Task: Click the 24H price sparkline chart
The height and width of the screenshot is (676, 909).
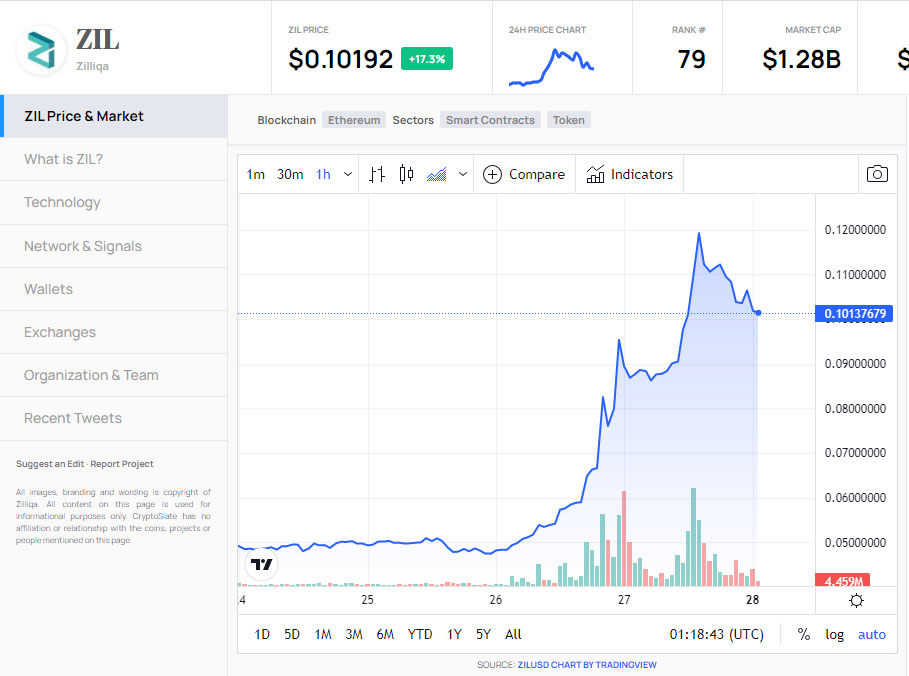Action: click(551, 67)
